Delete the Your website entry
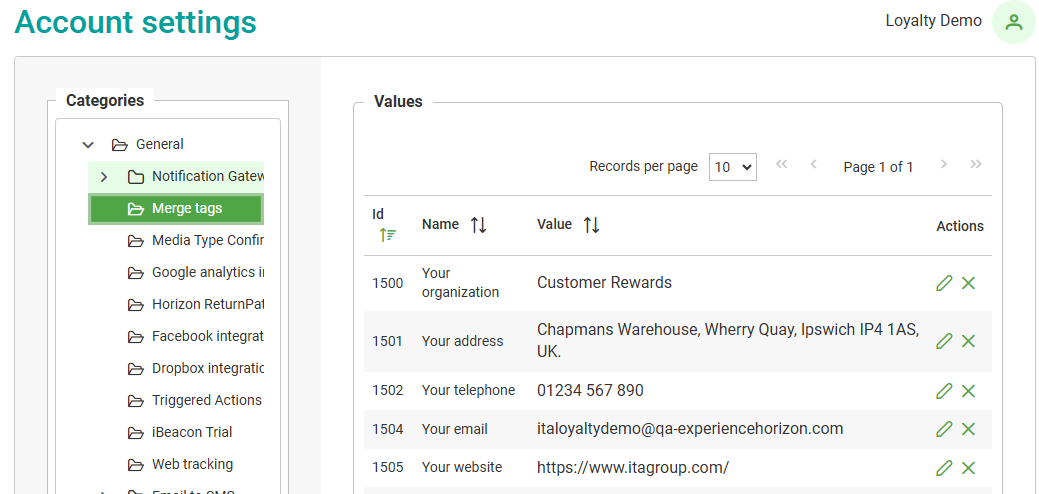Image resolution: width=1039 pixels, height=494 pixels. coord(968,467)
